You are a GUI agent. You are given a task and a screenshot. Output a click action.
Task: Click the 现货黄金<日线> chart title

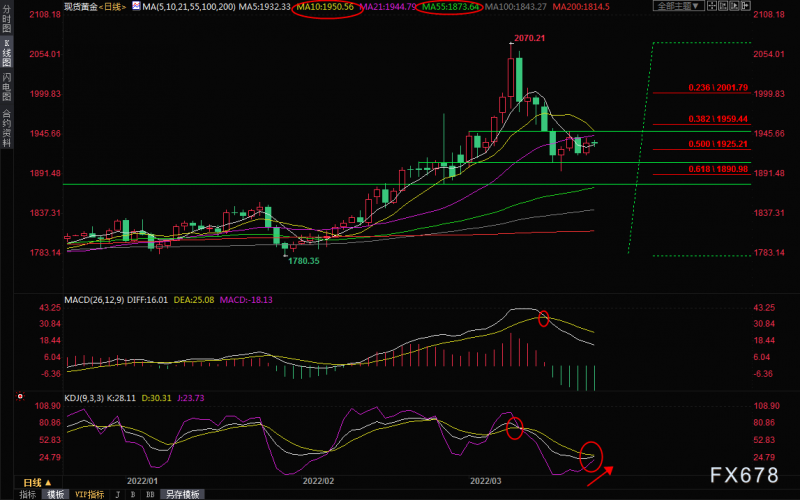pyautogui.click(x=95, y=7)
